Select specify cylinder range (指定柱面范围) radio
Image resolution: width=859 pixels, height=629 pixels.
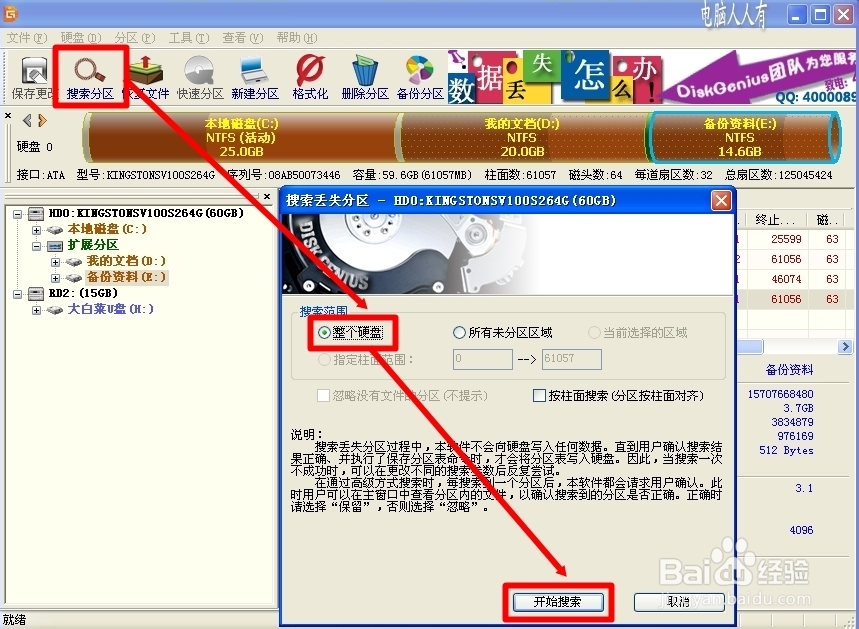click(x=324, y=359)
